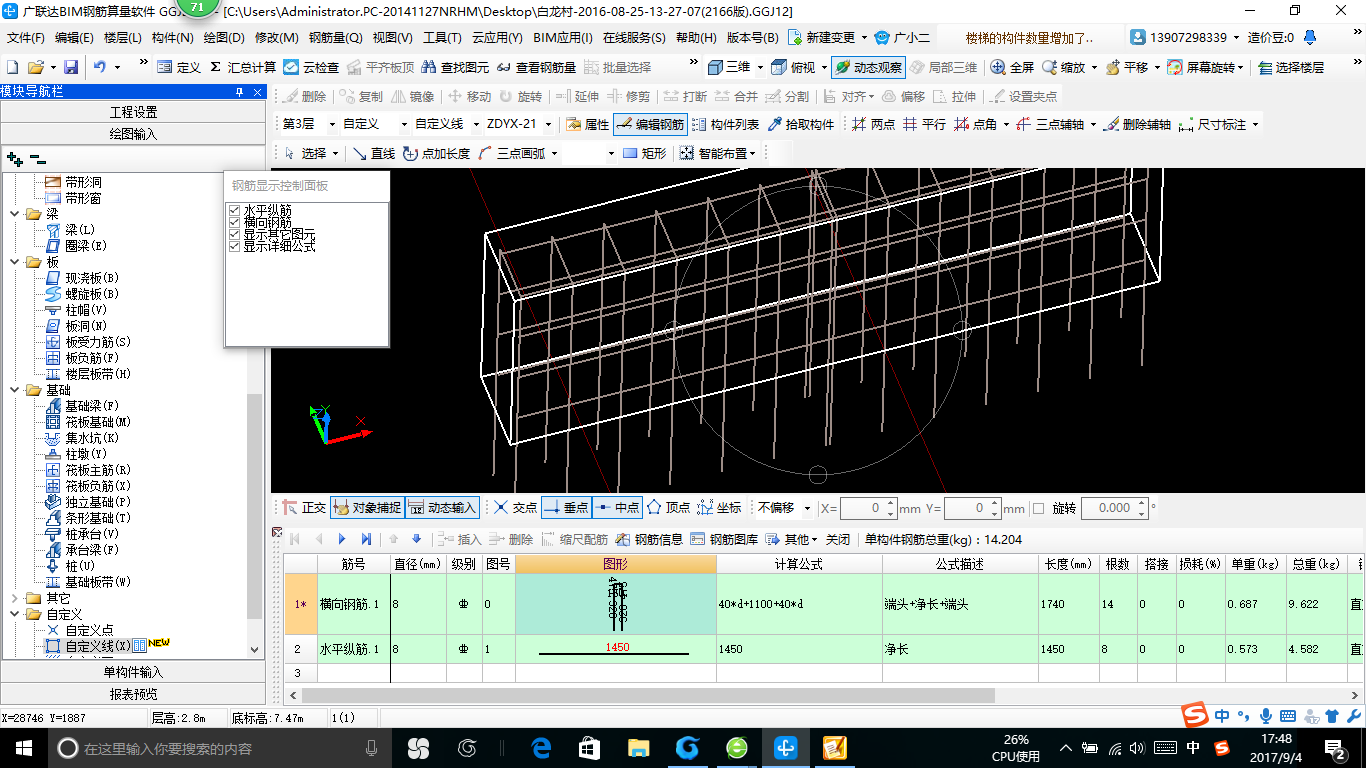Toggle 编辑钢筋 edit rebar button
The width and height of the screenshot is (1366, 768).
(650, 124)
